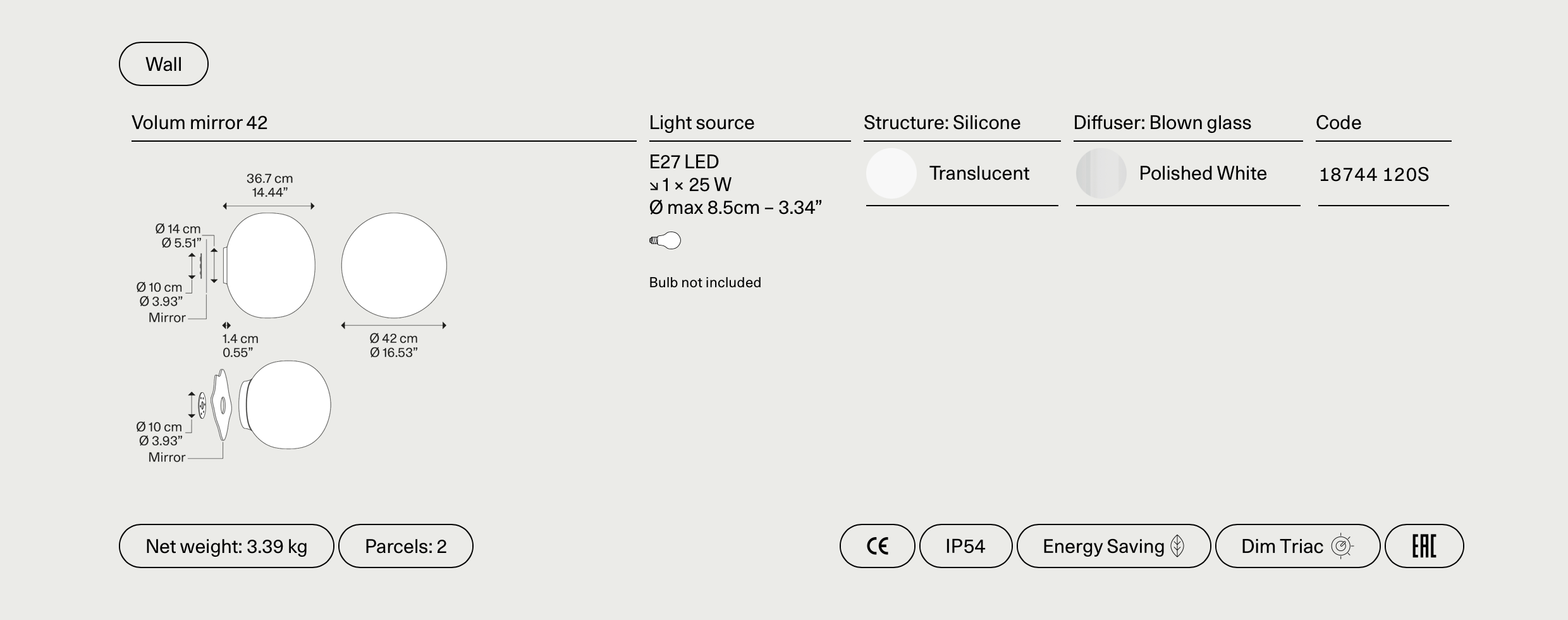Screen dimensions: 1568x620
Task: Click the Parcels: 2 pill
Action: pos(405,546)
